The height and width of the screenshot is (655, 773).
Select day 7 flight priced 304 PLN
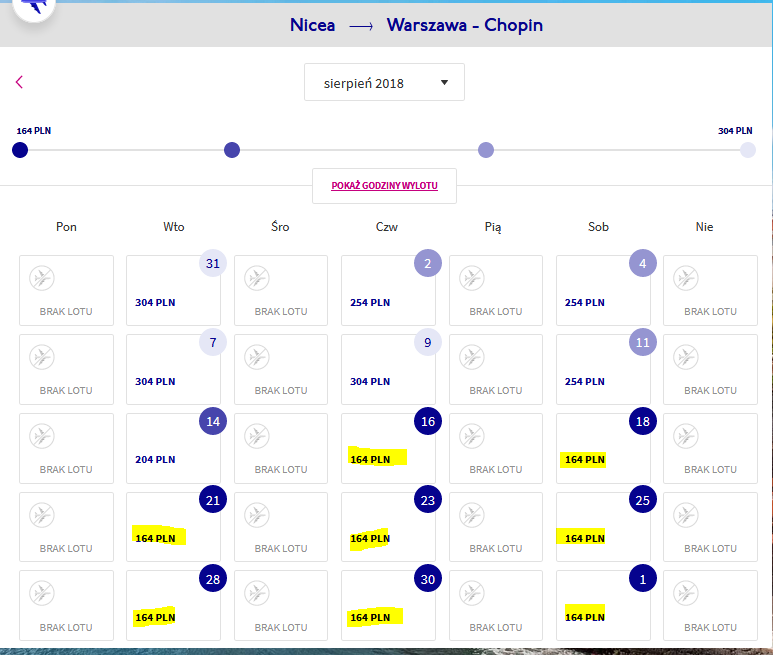pyautogui.click(x=173, y=369)
